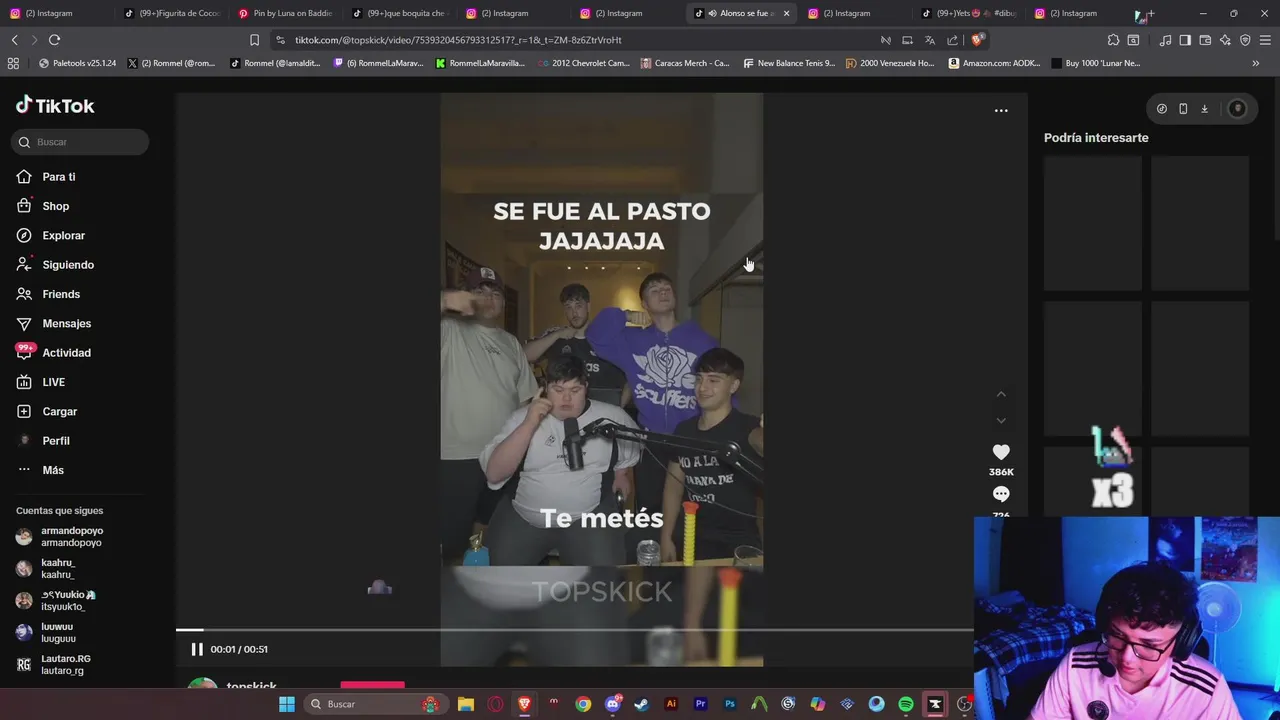Open first Podría interesarte thumbnail
Viewport: 1280px width, 720px height.
pos(1093,223)
